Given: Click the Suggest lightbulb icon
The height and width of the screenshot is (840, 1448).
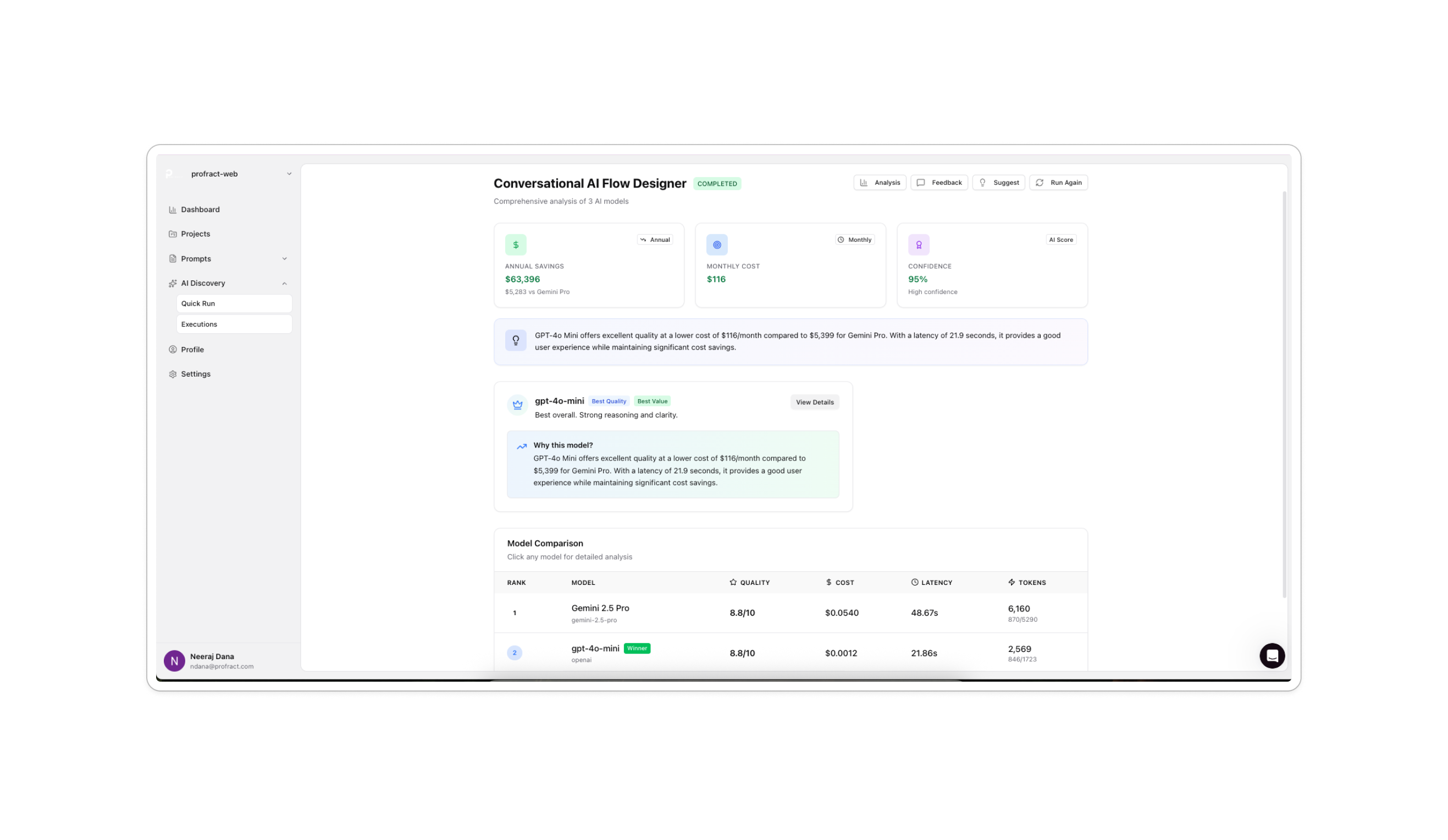Looking at the screenshot, I should [x=983, y=182].
